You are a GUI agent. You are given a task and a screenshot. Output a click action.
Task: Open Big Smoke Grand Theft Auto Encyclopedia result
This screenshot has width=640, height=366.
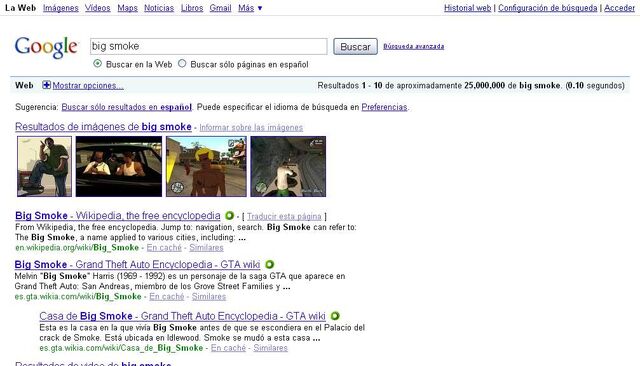[x=137, y=264]
